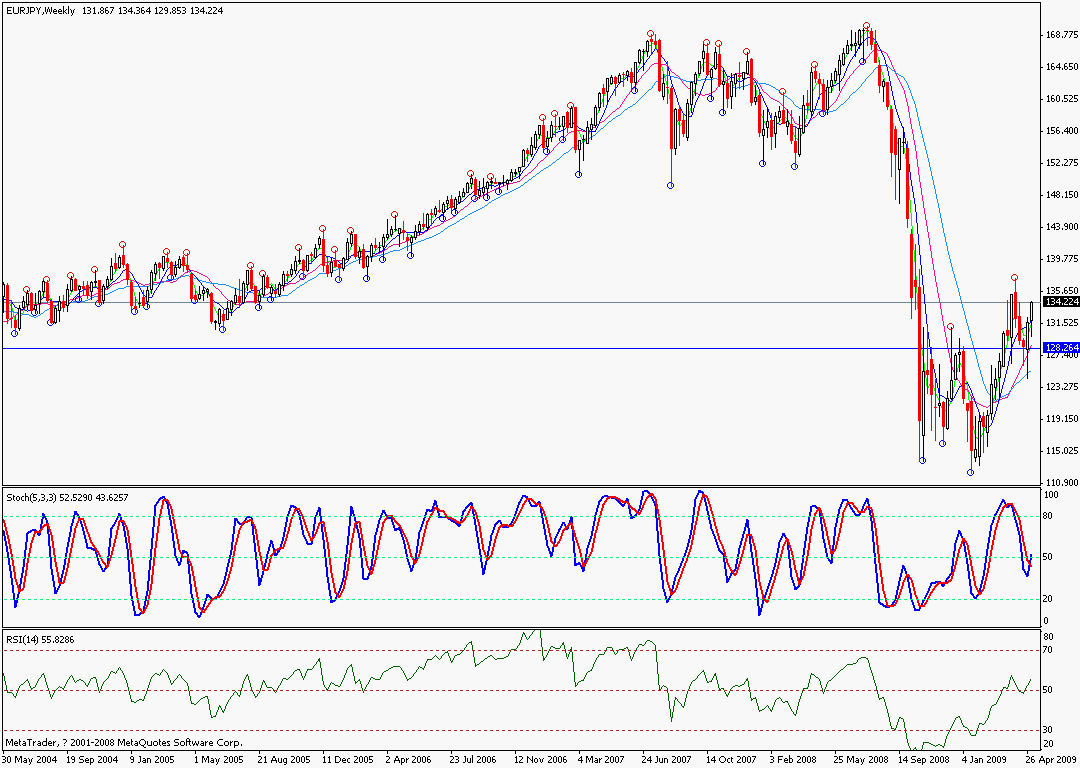Screen dimensions: 1080x768
Task: Select the RSI(14) 55.8286 indicator label
Action: click(40, 639)
